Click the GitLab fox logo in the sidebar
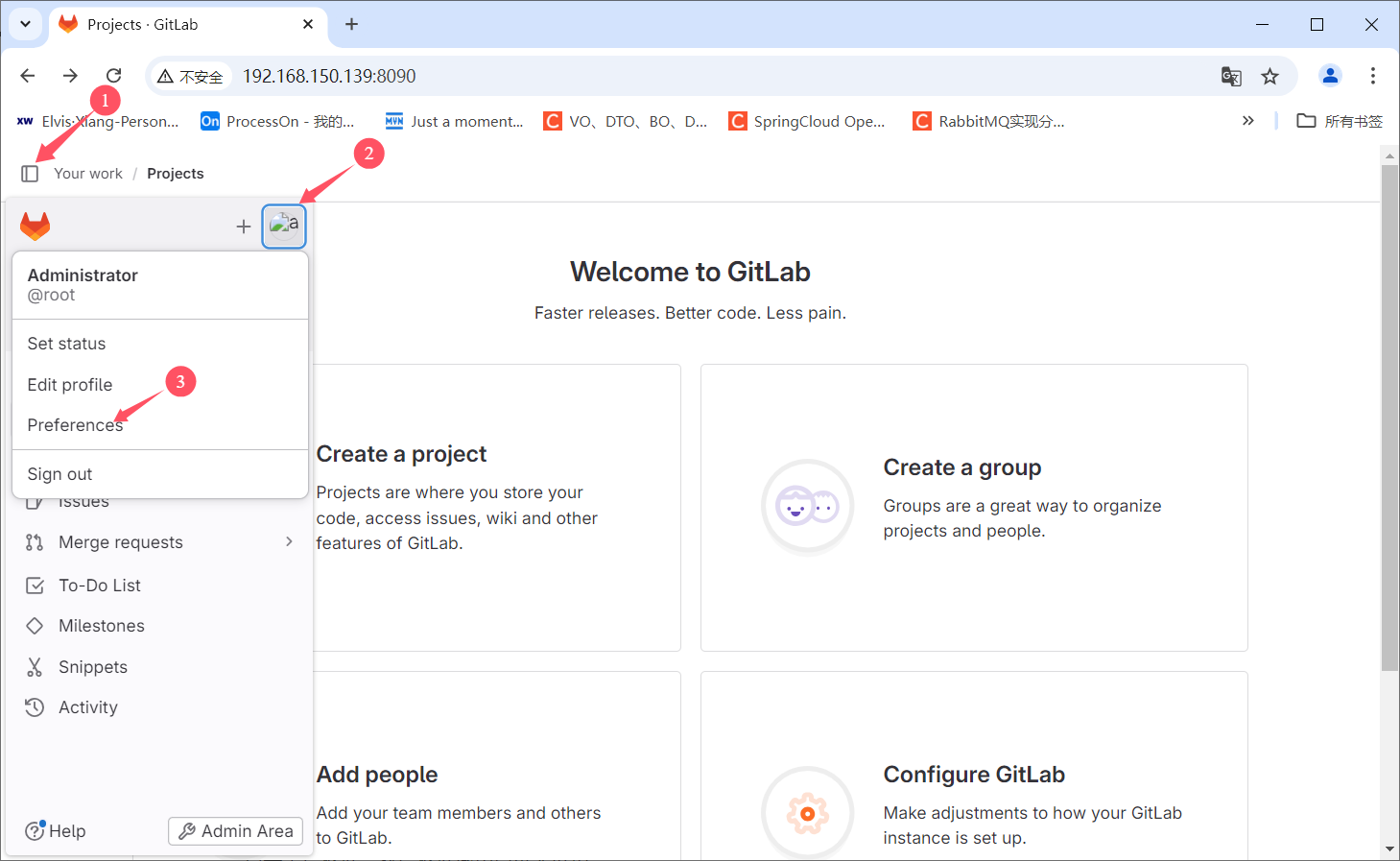 pos(36,227)
